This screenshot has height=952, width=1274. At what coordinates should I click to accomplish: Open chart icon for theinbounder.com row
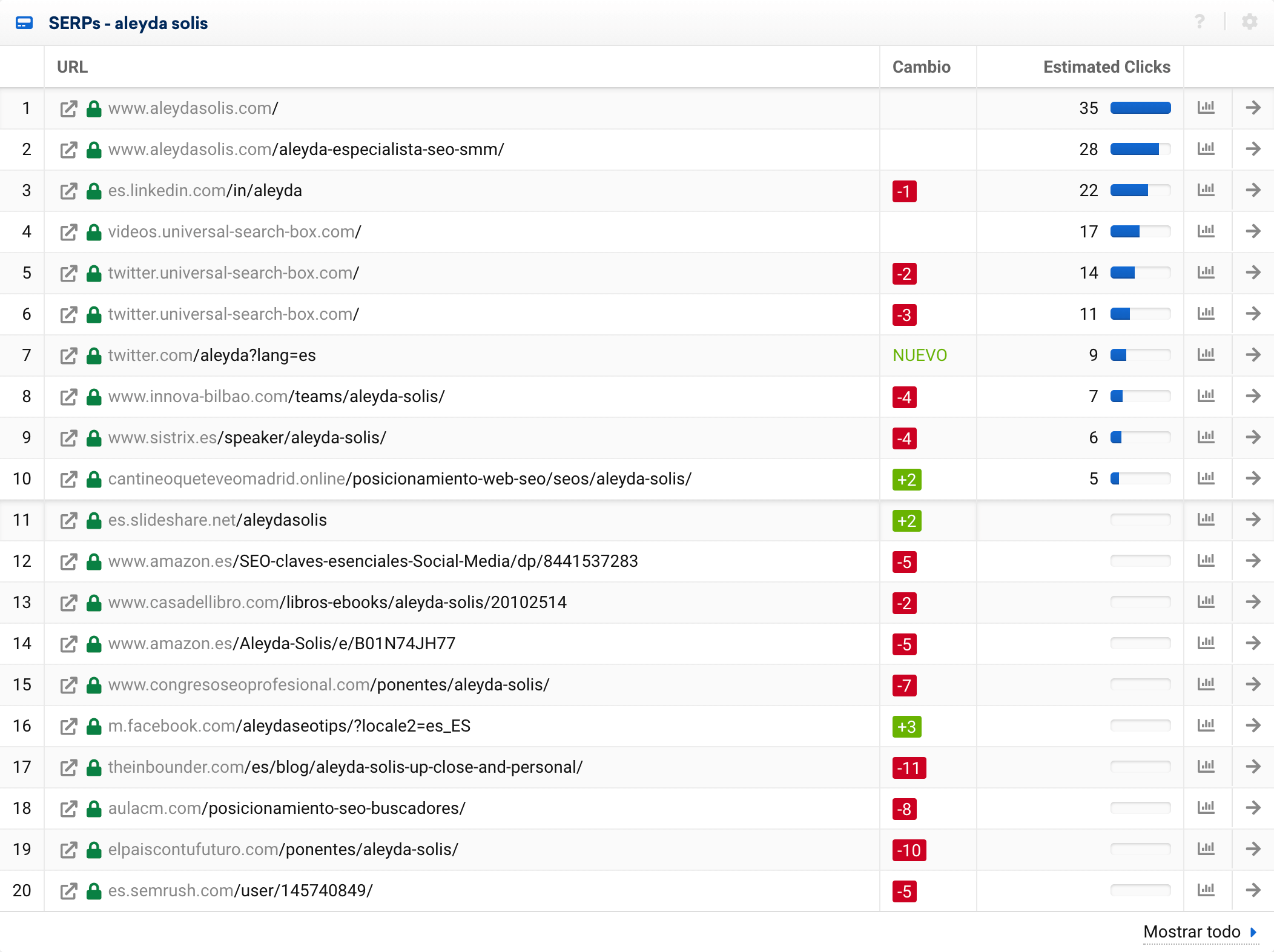(x=1206, y=767)
